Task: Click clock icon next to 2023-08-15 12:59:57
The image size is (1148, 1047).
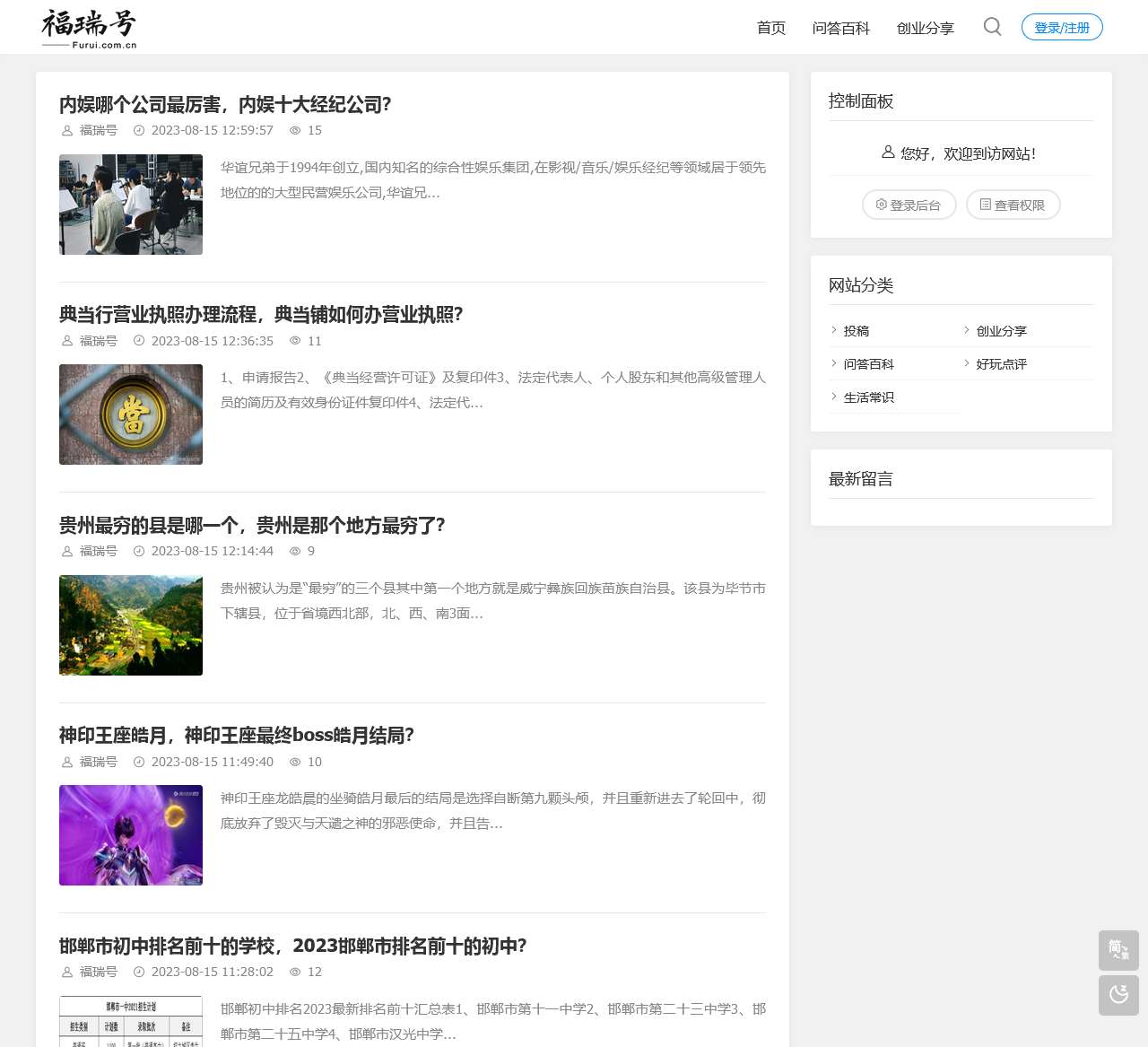Action: 139,131
